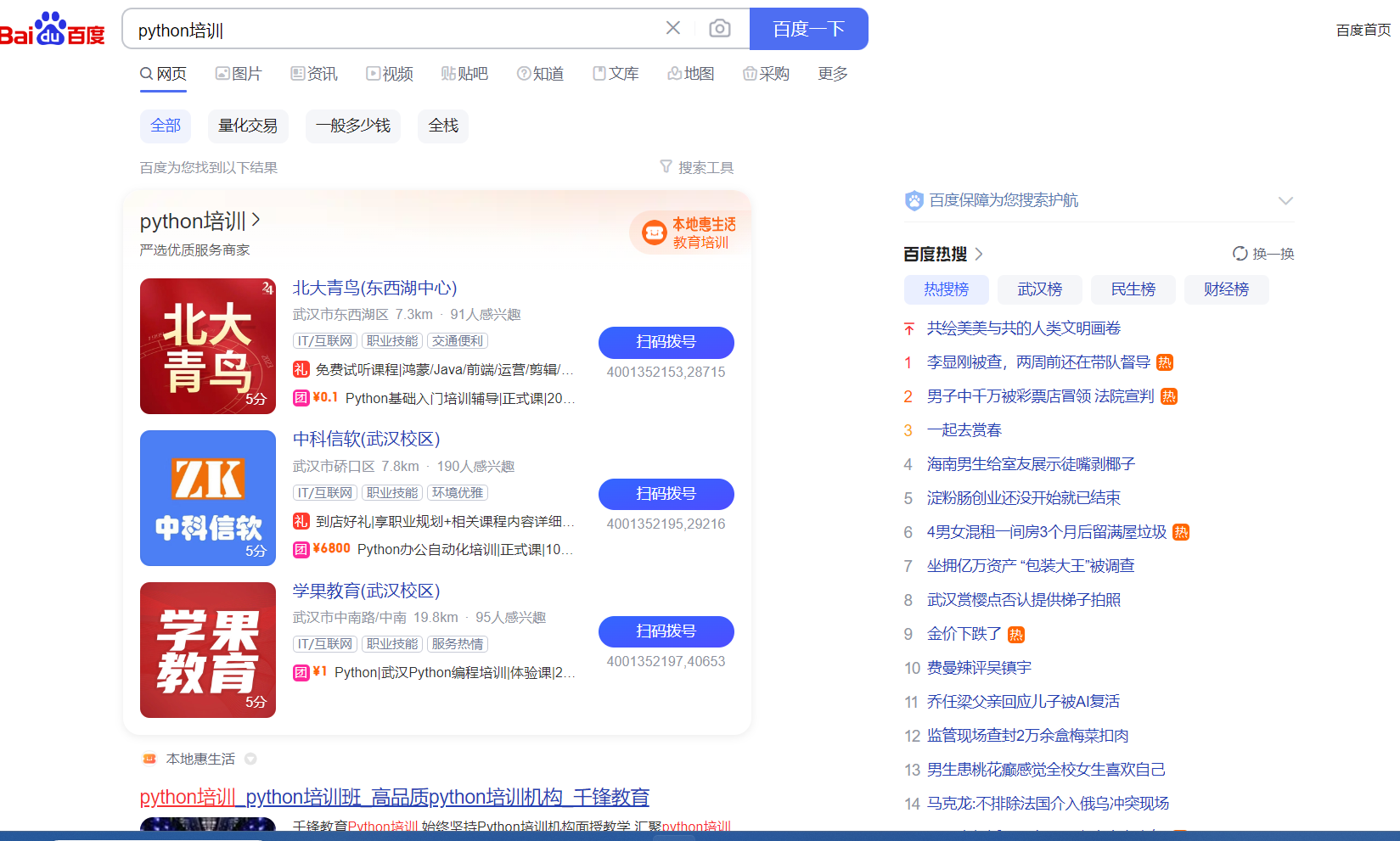Open the 中科信软 logo thumbnail
1400x841 pixels.
click(x=208, y=498)
